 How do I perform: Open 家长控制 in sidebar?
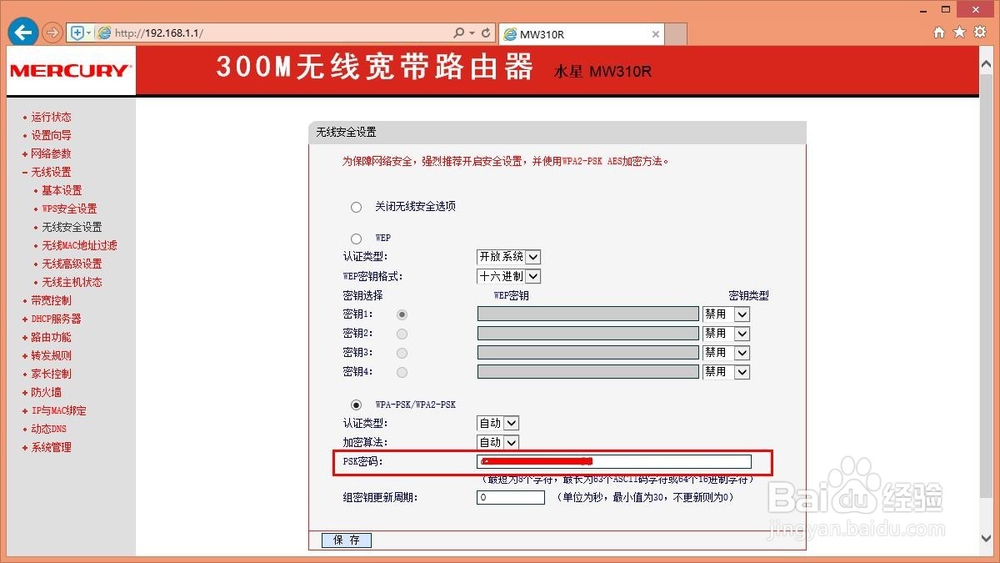point(51,374)
